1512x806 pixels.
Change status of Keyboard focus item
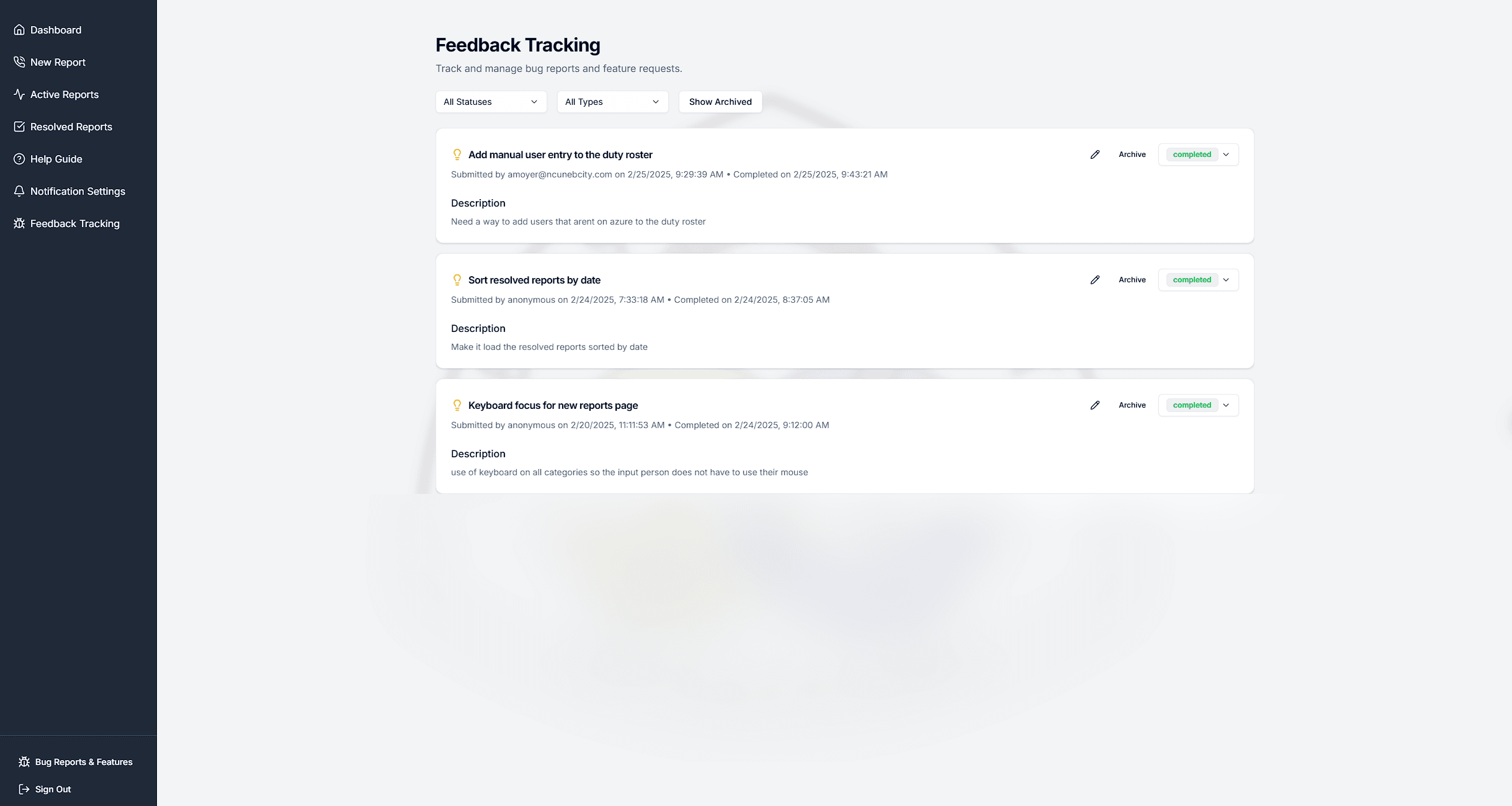(1198, 405)
